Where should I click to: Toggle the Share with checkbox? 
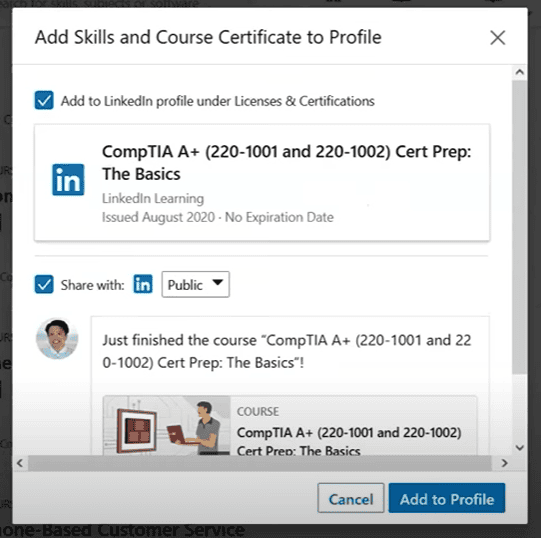(x=44, y=284)
